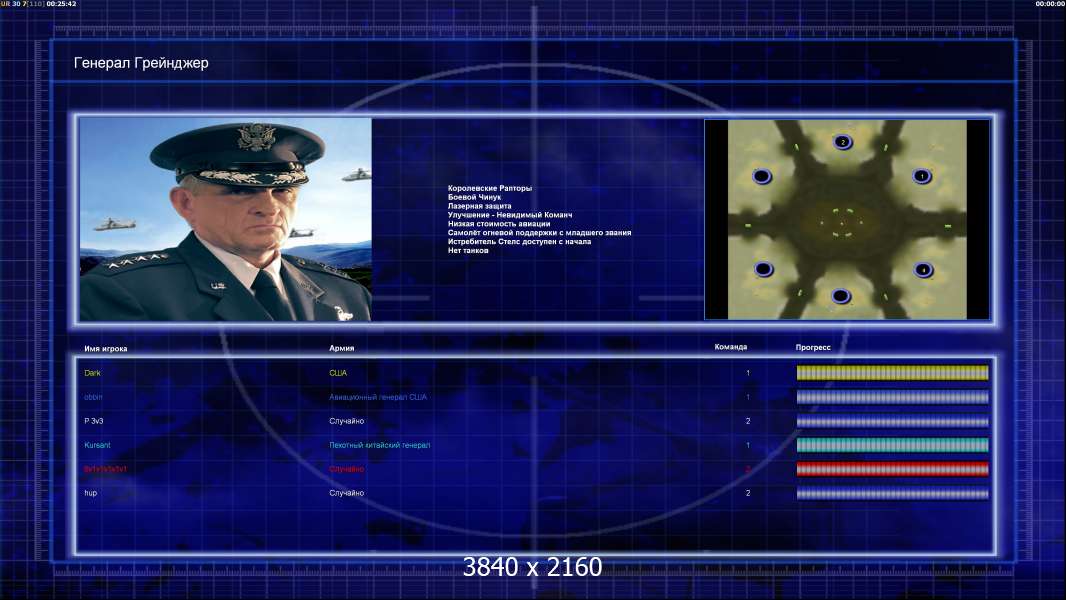Click Случайно army entry in hup row

coord(347,493)
